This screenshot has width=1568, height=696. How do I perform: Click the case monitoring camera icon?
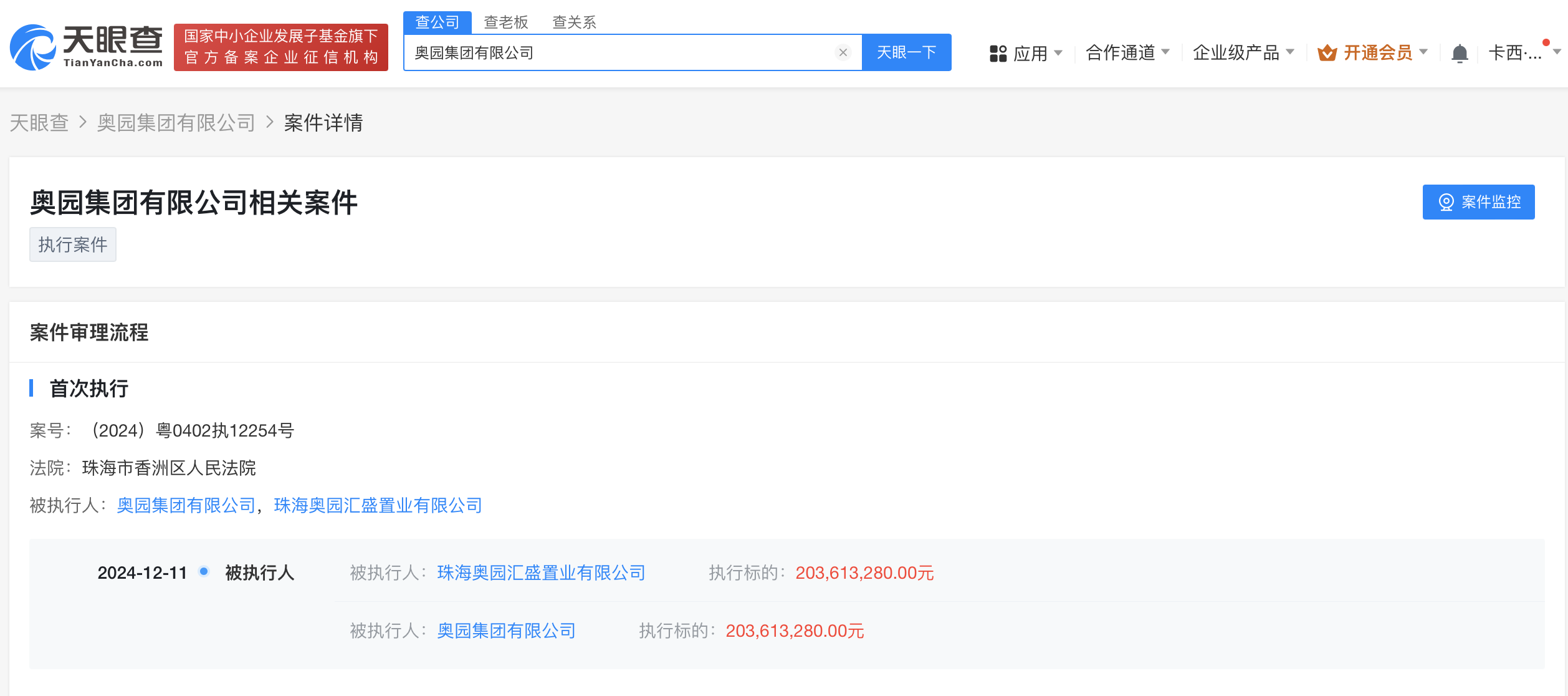[1445, 202]
